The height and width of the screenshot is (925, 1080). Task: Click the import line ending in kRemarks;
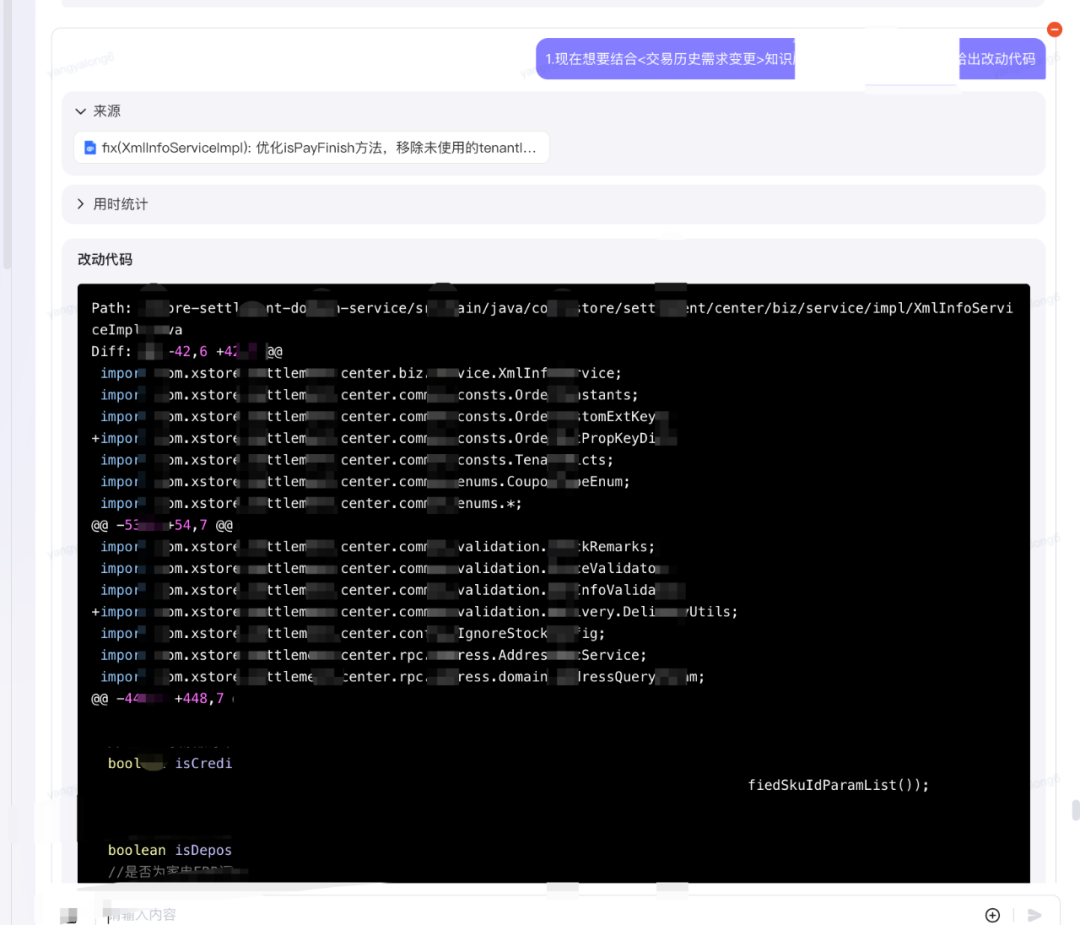pyautogui.click(x=377, y=547)
